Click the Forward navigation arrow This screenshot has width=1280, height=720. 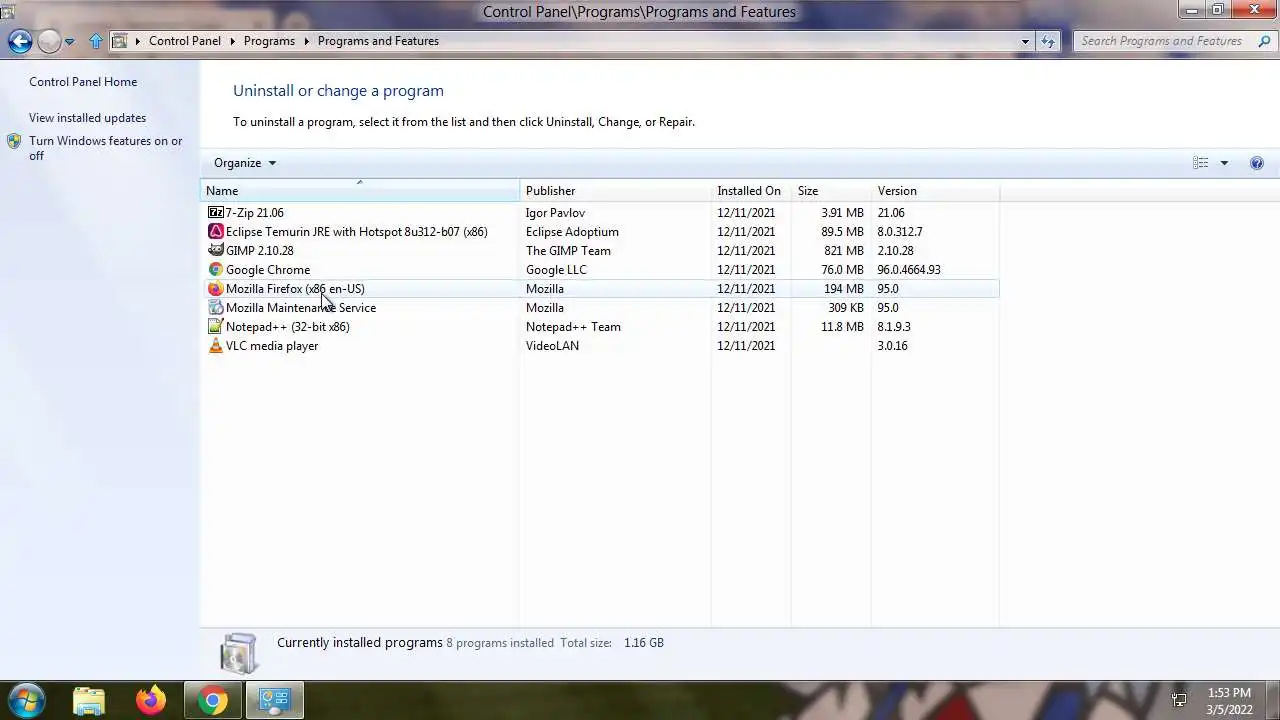49,41
